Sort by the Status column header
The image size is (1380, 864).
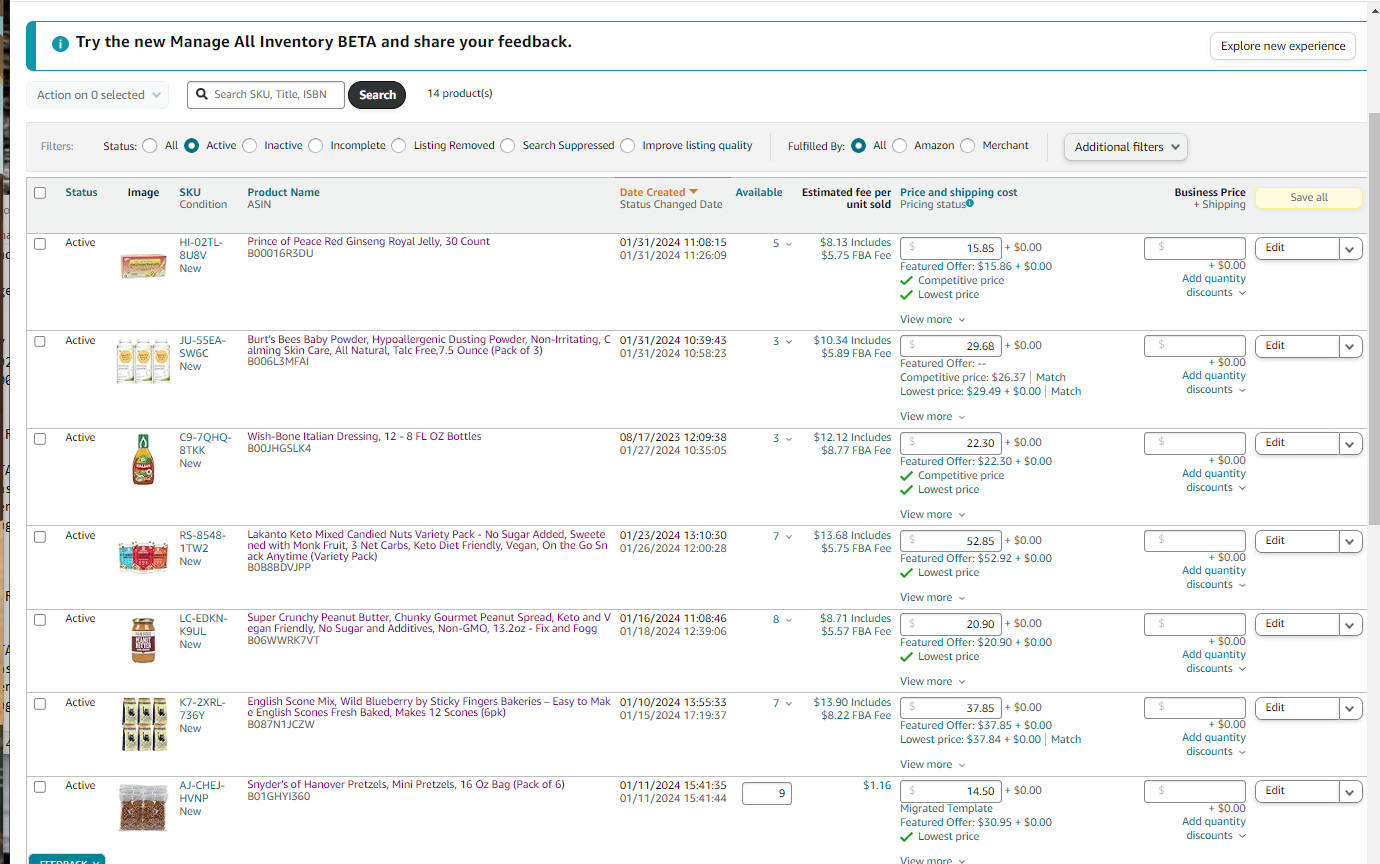(x=81, y=192)
